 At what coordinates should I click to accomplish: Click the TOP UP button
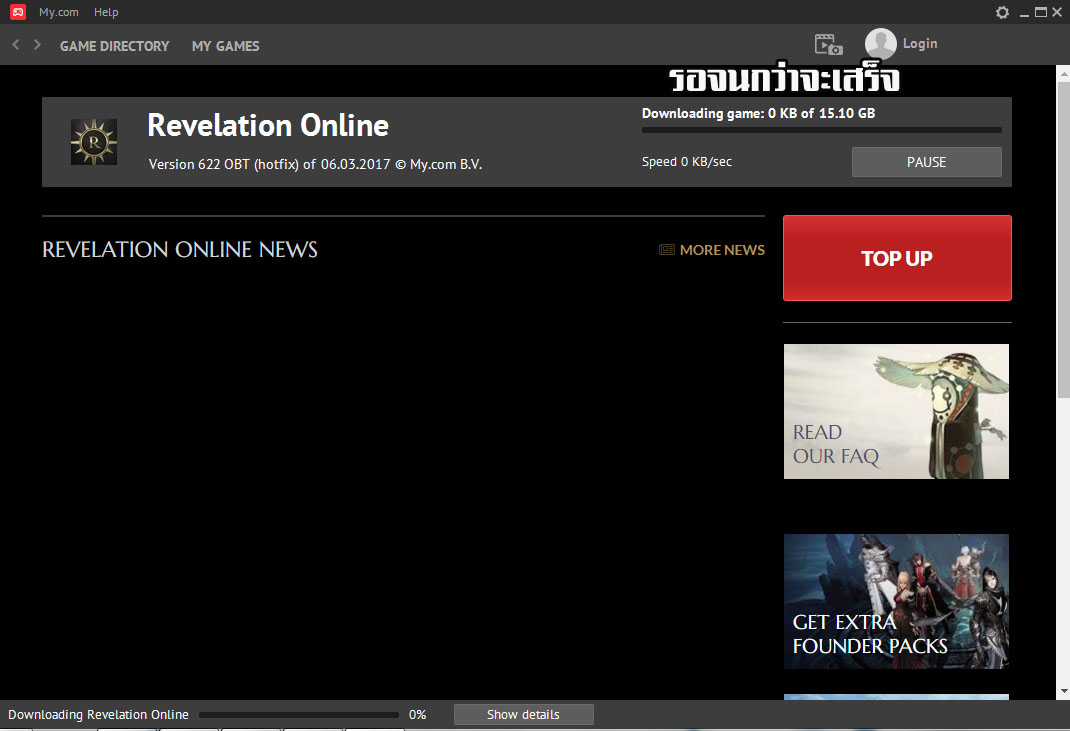pyautogui.click(x=896, y=258)
